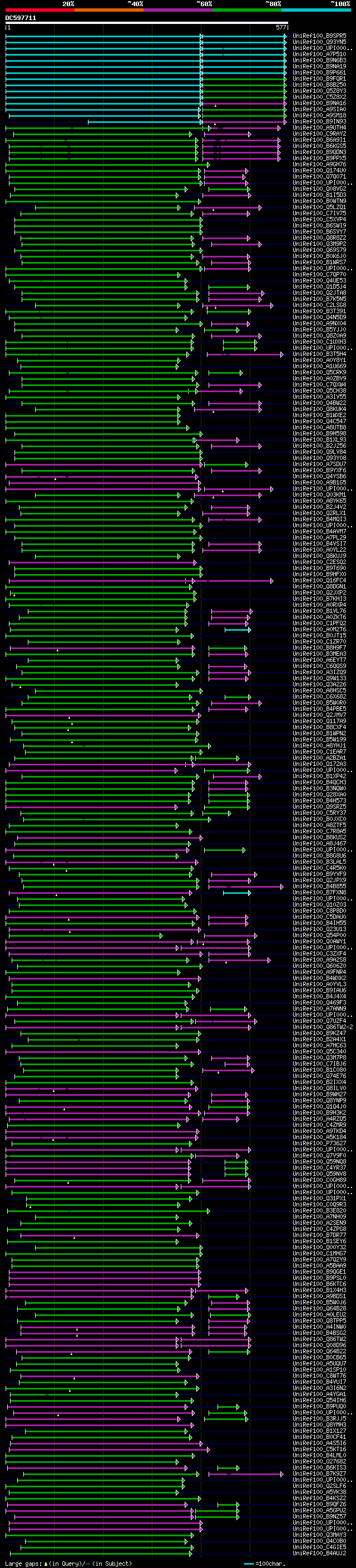
Task: Click hit label UniRef100_B9NA19
Action: 319,66
